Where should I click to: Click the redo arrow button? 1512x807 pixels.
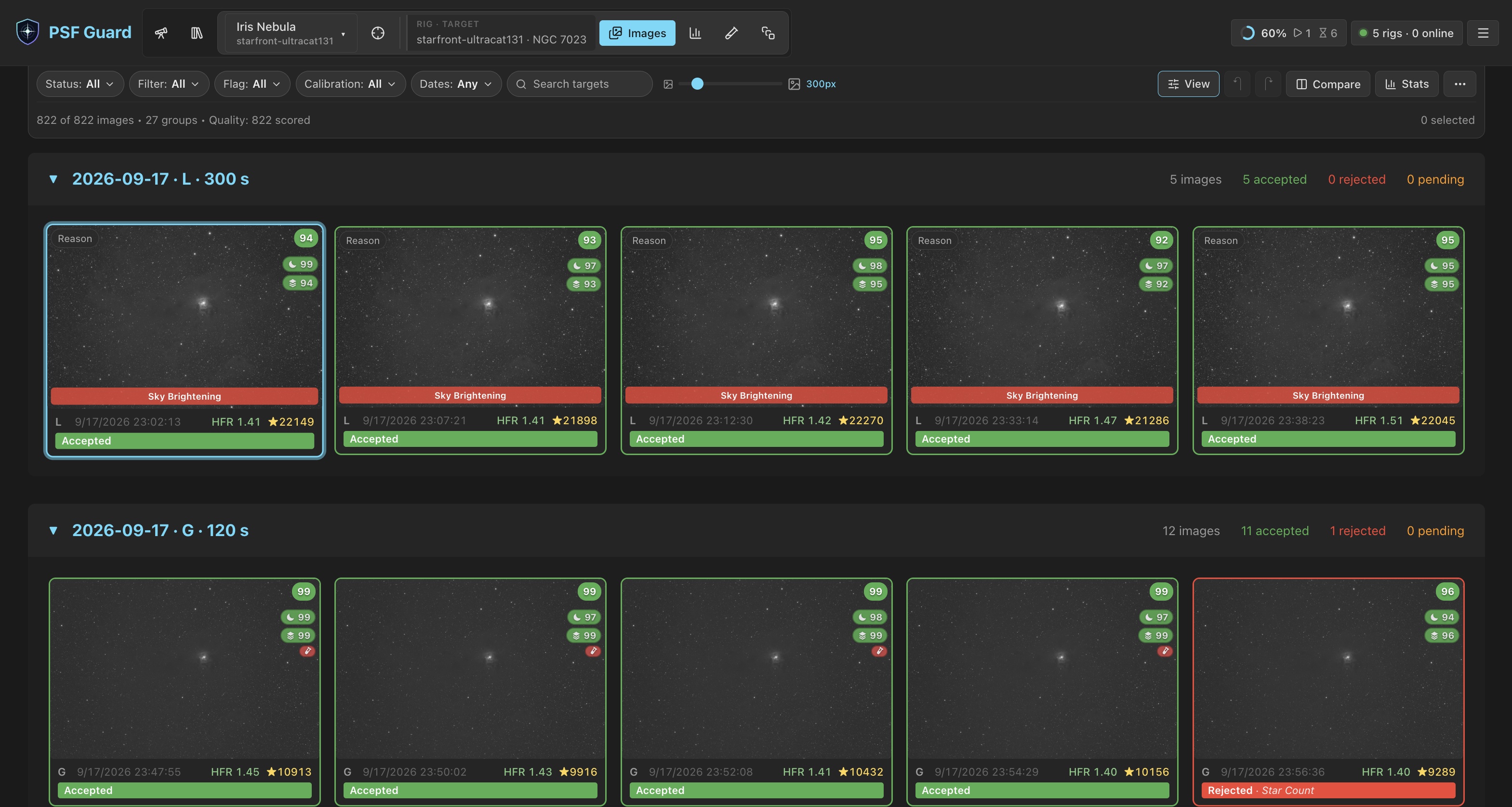coord(1268,84)
